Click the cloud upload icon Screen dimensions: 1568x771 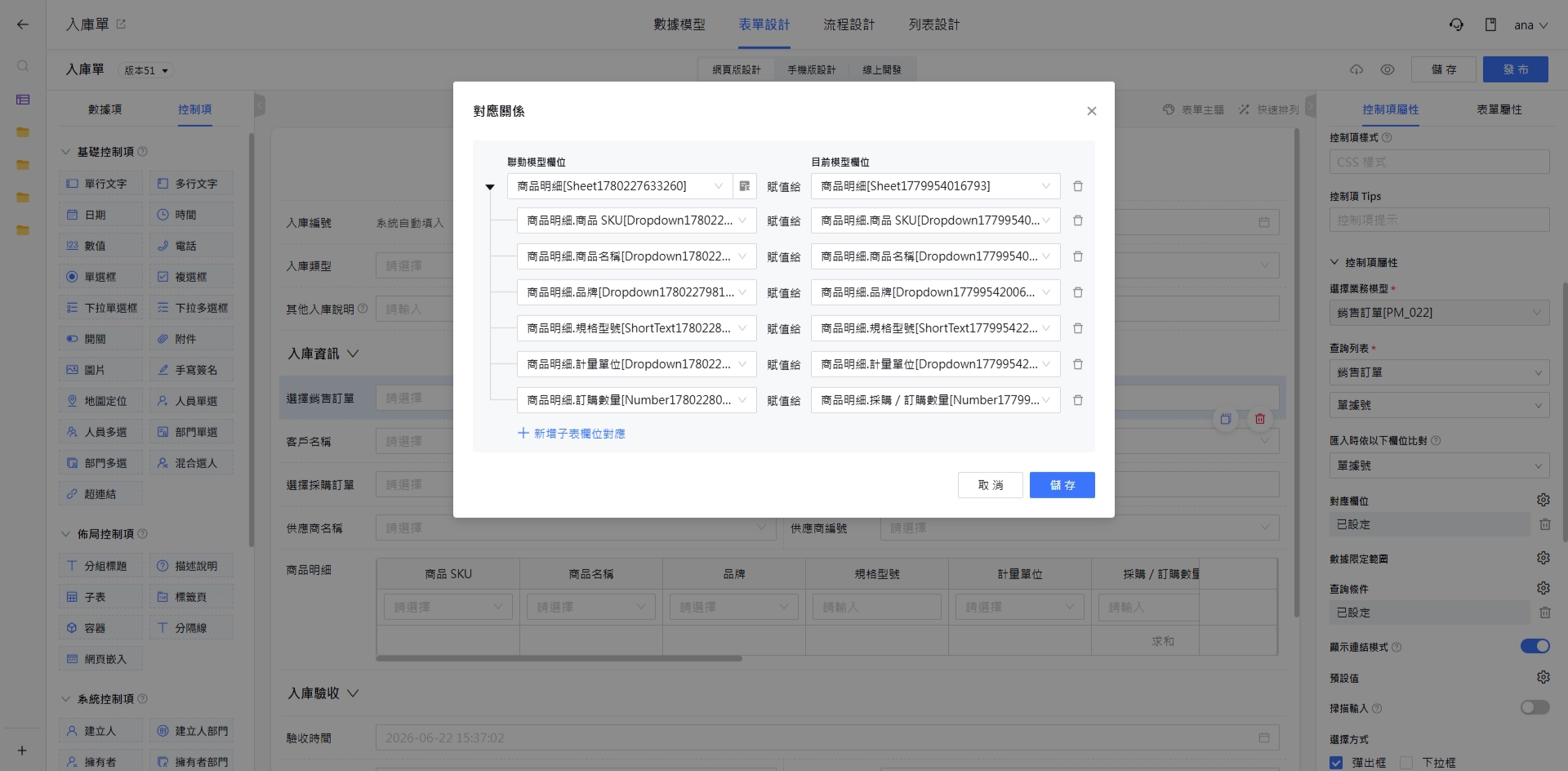(1356, 69)
